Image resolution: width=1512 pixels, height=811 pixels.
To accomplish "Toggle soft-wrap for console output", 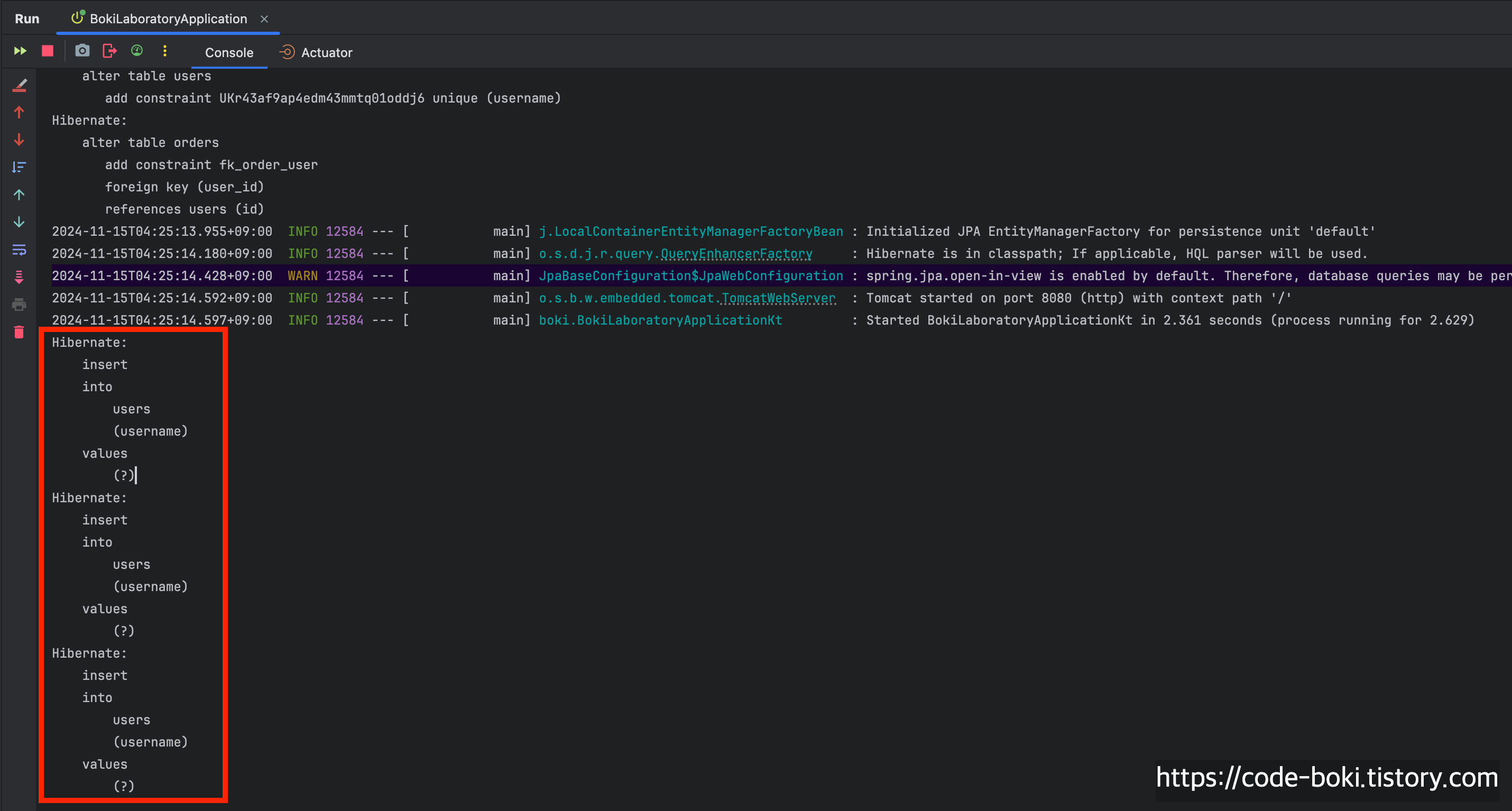I will tap(20, 250).
